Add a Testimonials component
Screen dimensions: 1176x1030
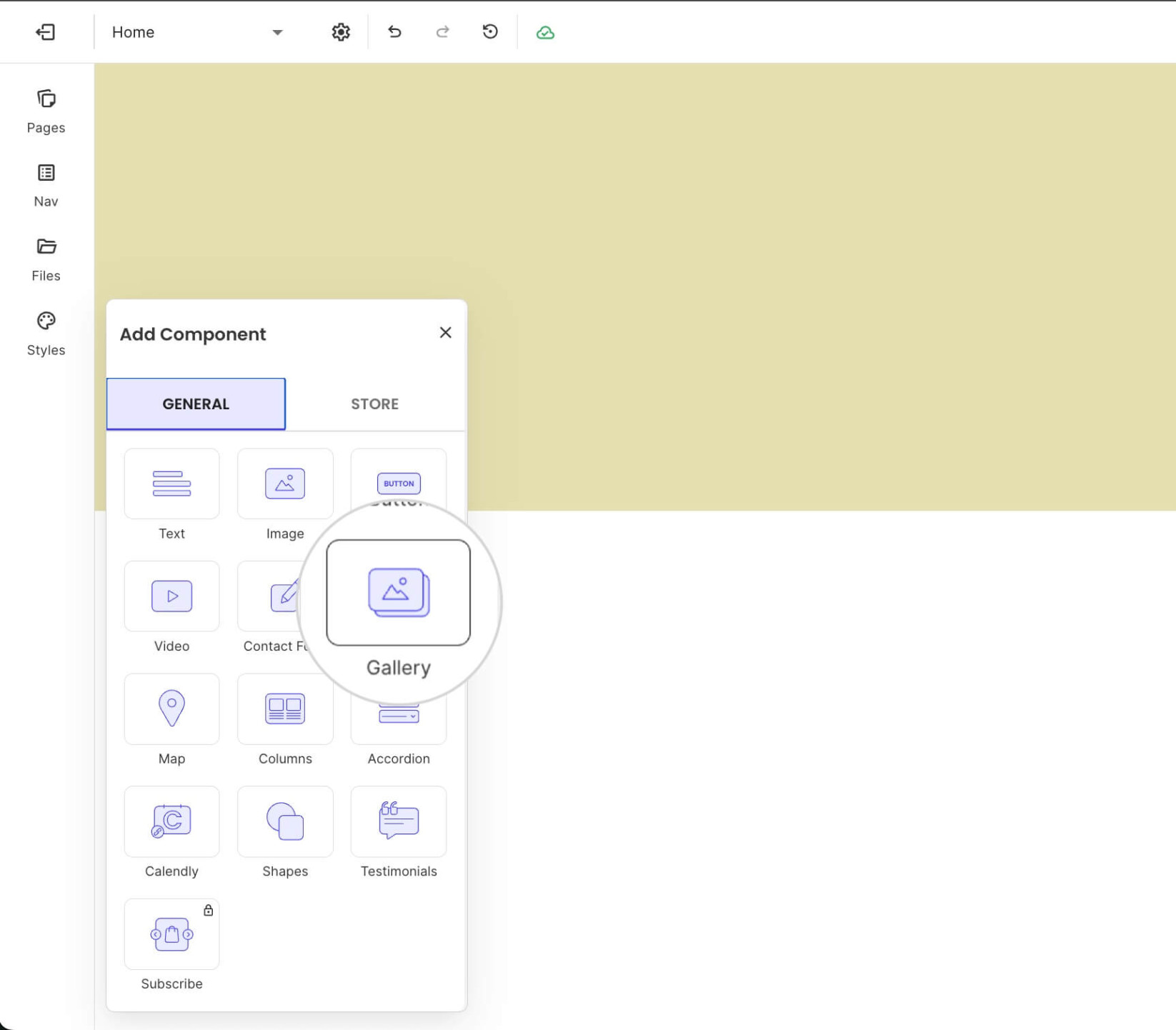pos(399,821)
